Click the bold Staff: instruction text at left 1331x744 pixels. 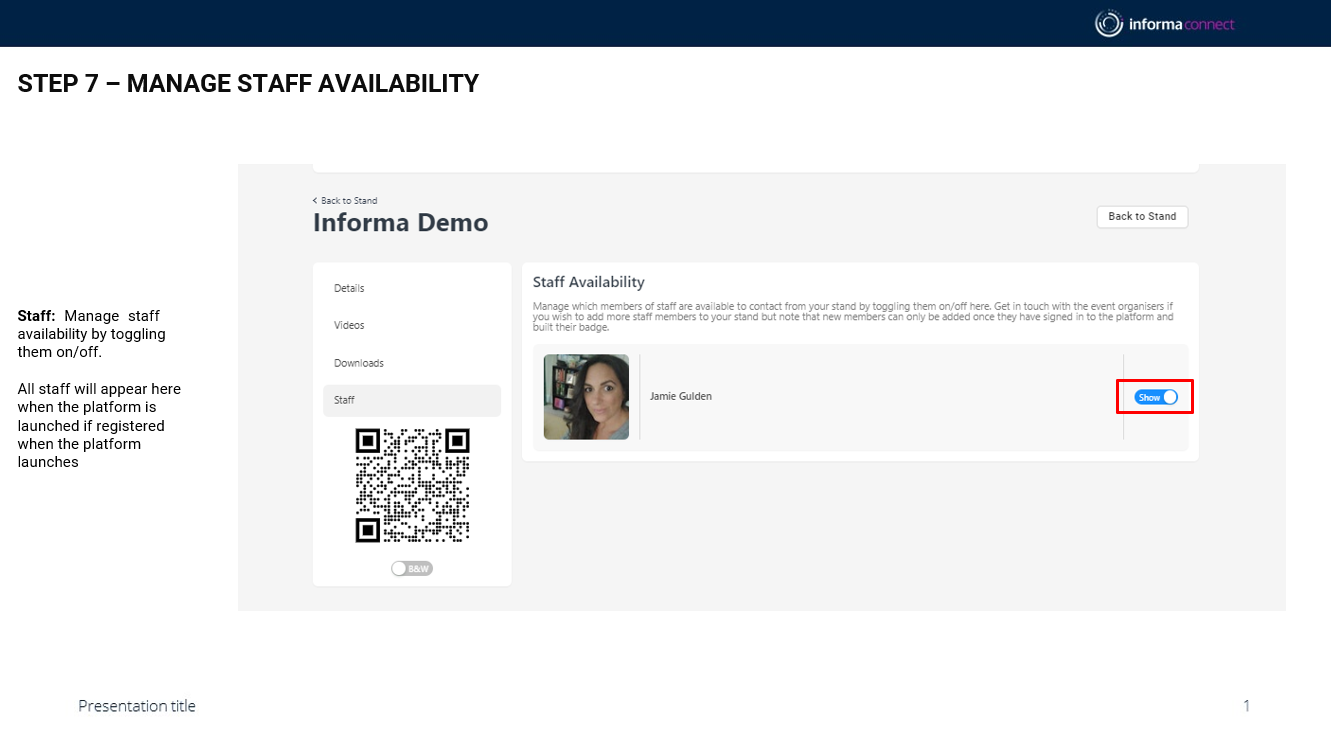(x=36, y=316)
